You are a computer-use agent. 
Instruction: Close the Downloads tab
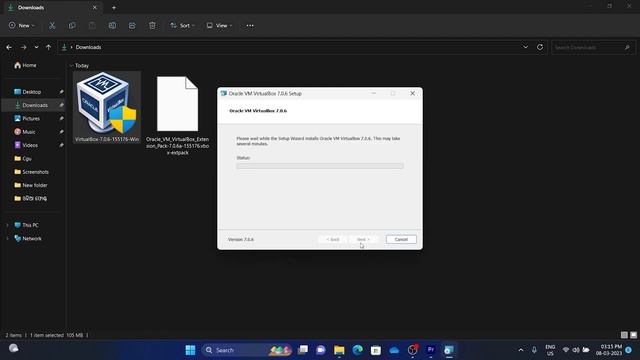coord(95,7)
